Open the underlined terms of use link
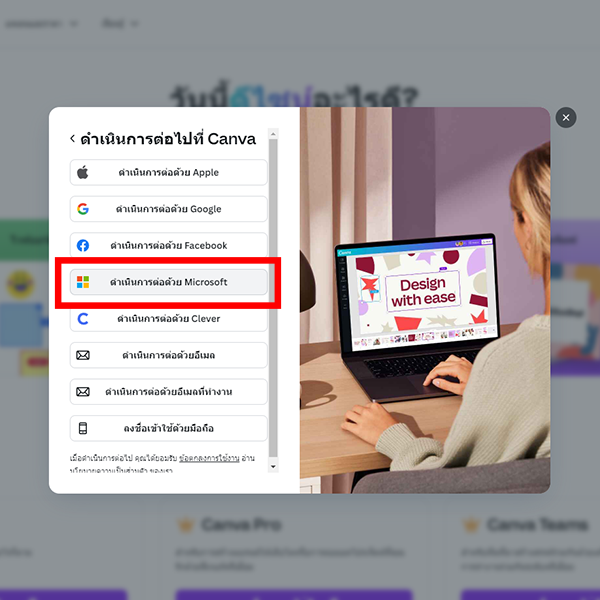Viewport: 600px width, 600px height. (x=209, y=458)
